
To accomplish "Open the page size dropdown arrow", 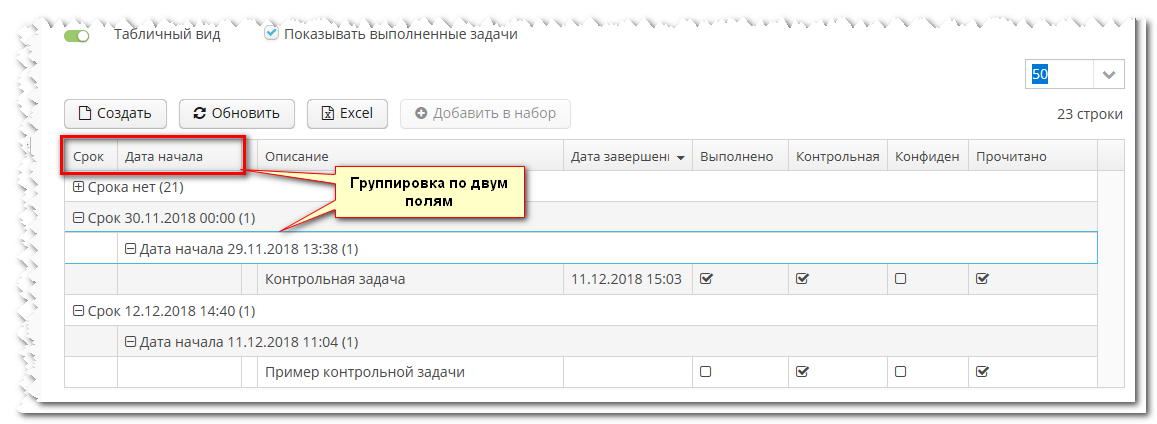I will tap(1109, 75).
